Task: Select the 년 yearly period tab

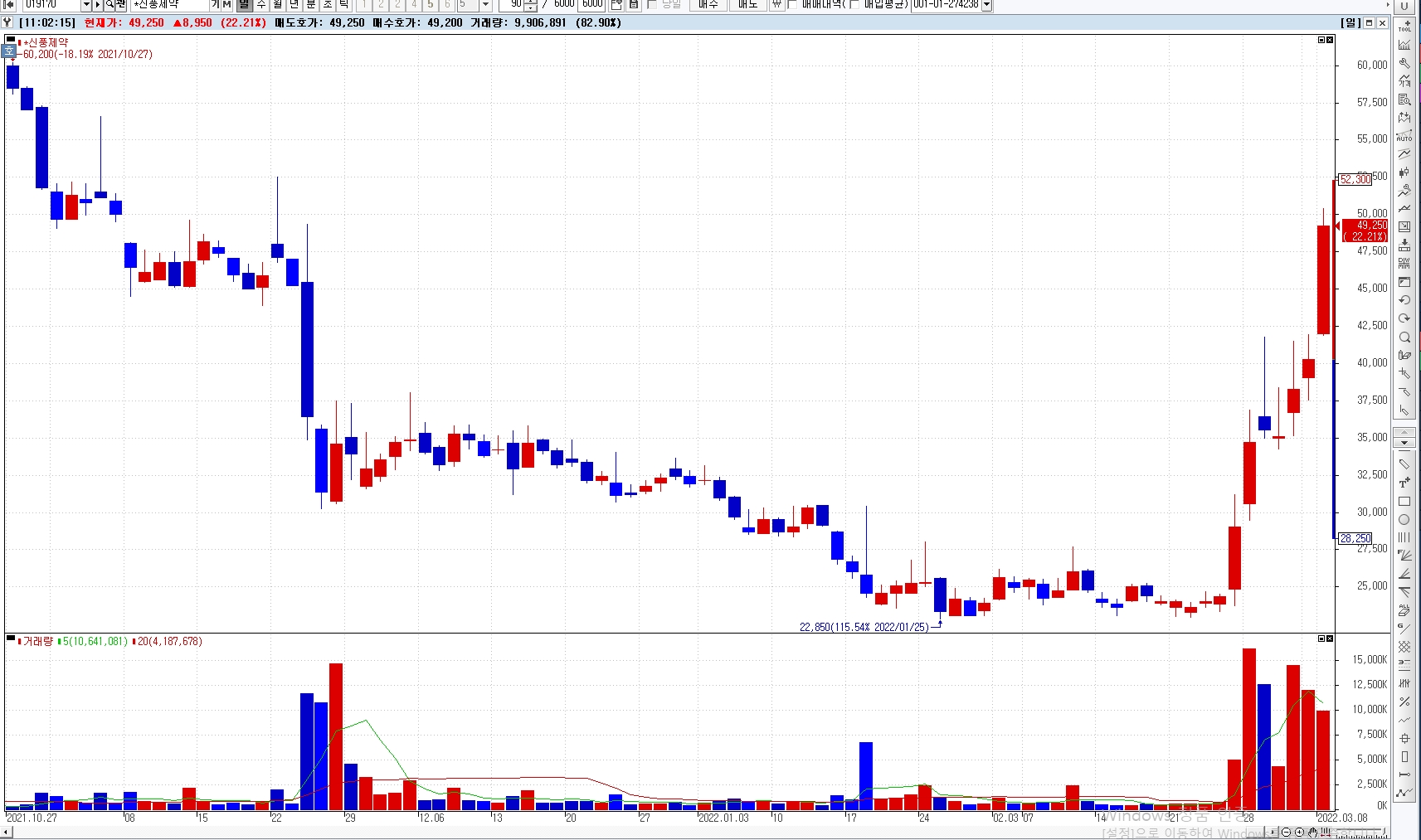Action: pyautogui.click(x=294, y=5)
